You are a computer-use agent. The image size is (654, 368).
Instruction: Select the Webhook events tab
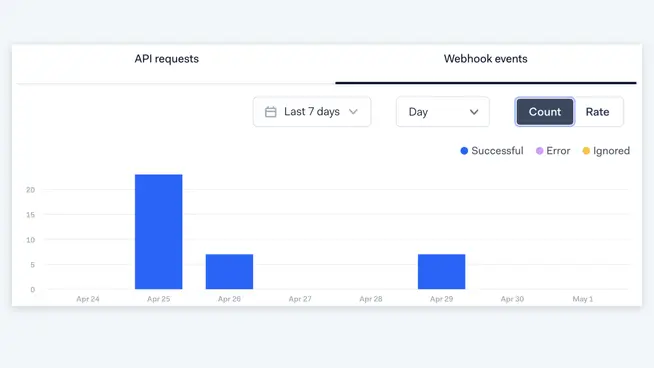485,59
